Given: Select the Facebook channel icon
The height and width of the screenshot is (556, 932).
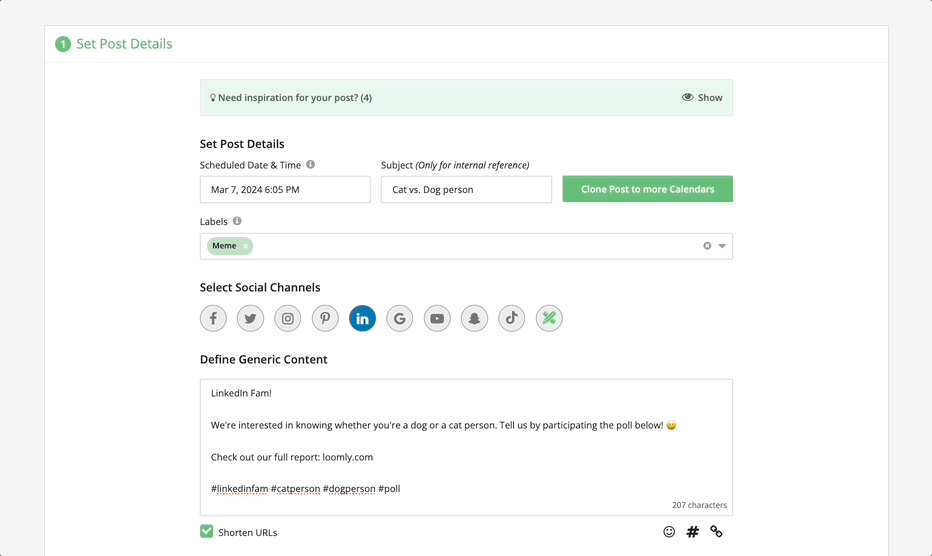Looking at the screenshot, I should 213,318.
